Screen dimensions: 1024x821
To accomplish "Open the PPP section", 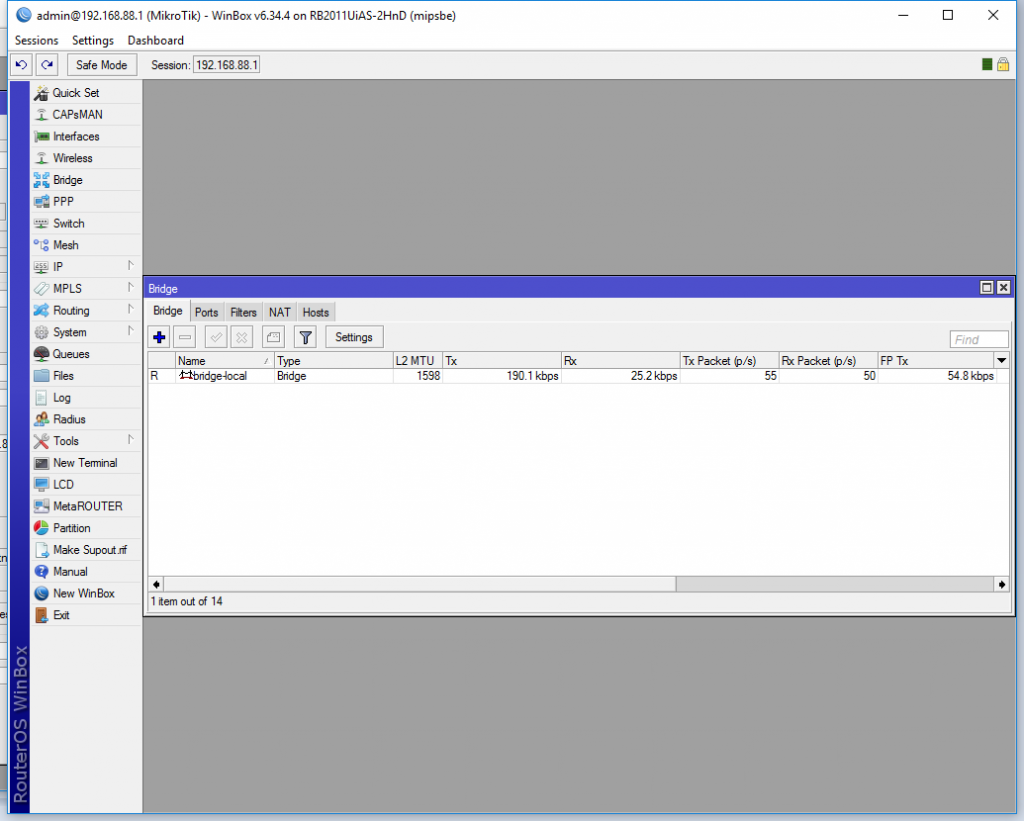I will coord(86,201).
